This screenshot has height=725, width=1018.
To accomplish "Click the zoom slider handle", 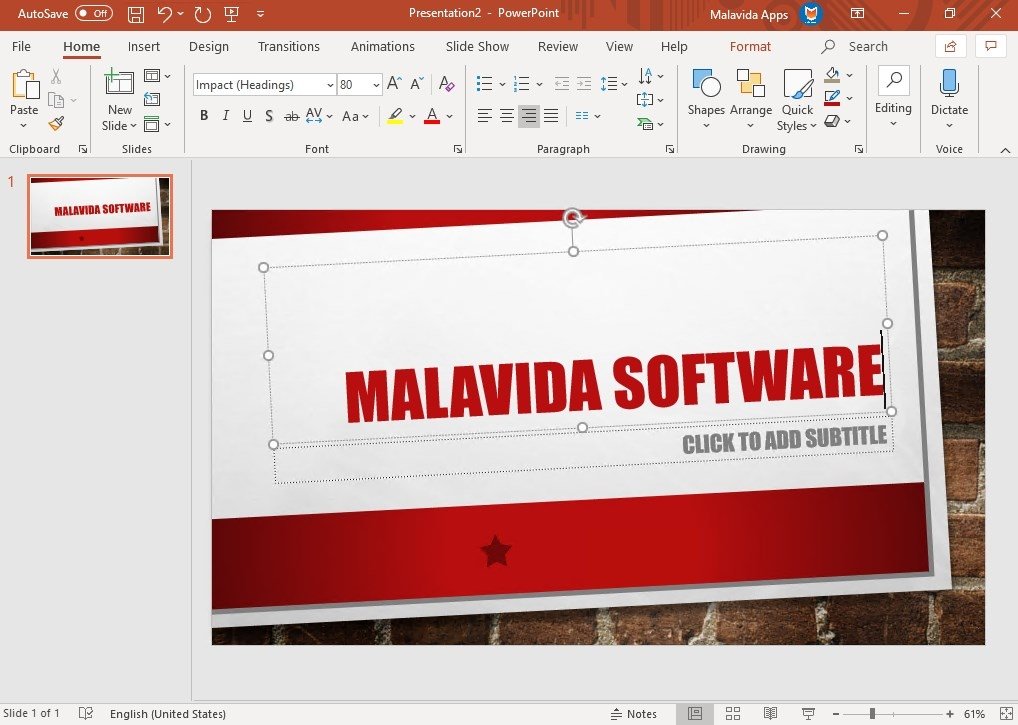I will (x=873, y=713).
